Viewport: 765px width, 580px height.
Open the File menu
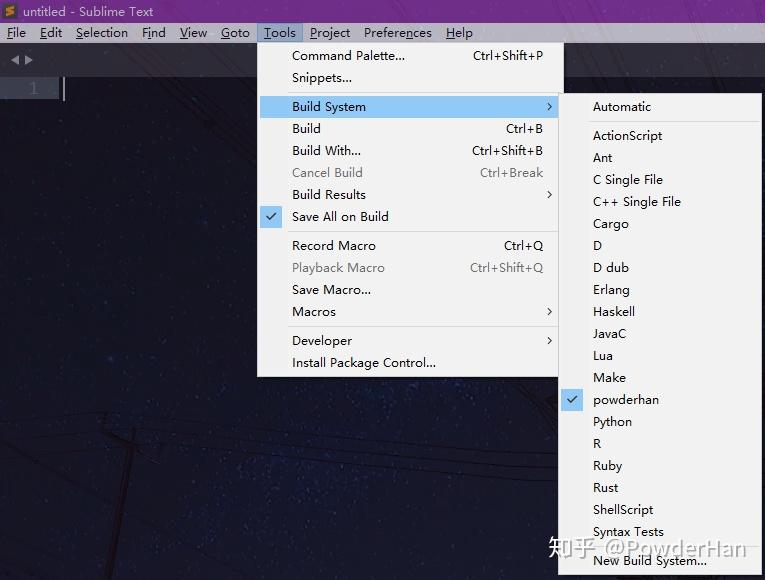[16, 33]
